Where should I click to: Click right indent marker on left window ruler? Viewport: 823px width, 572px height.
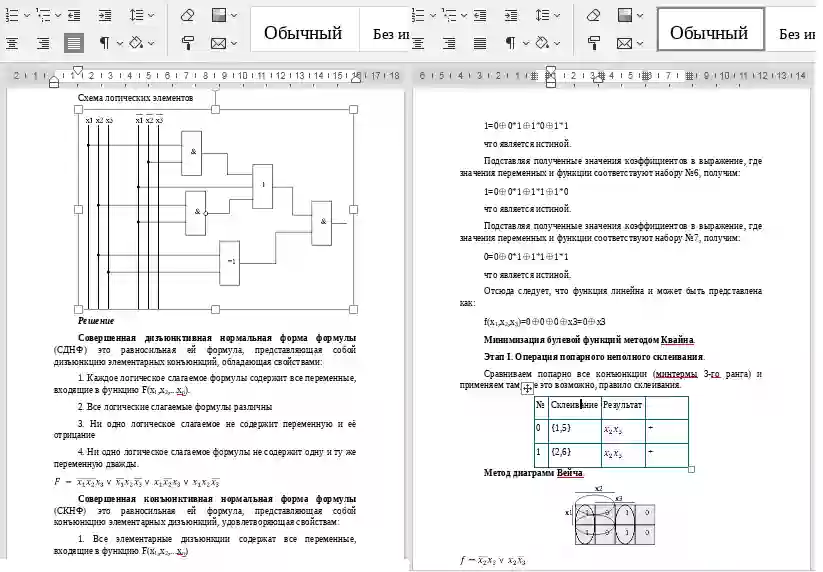point(356,78)
